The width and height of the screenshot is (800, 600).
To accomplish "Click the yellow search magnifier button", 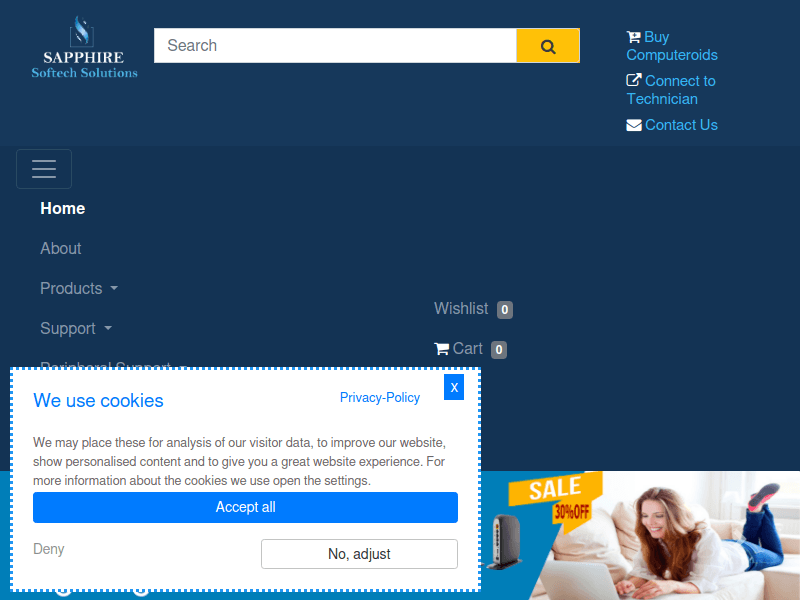I will [x=548, y=46].
